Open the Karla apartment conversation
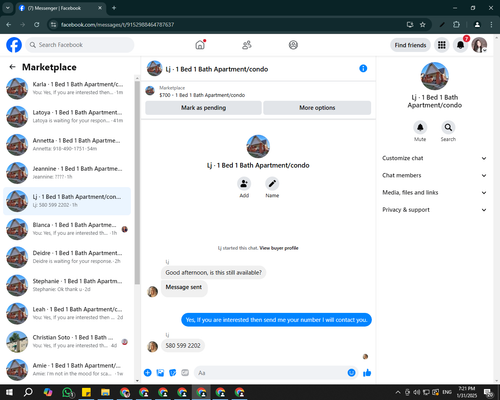The height and width of the screenshot is (400, 500). point(67,88)
